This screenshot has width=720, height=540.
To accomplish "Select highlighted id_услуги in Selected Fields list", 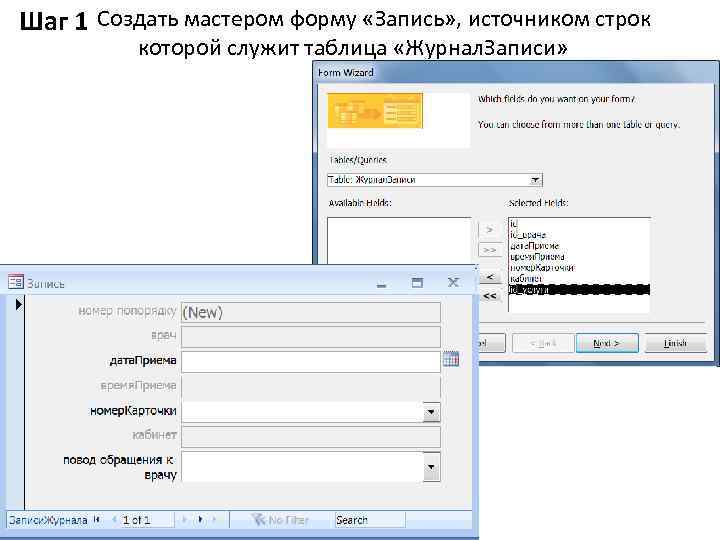I will click(x=579, y=290).
